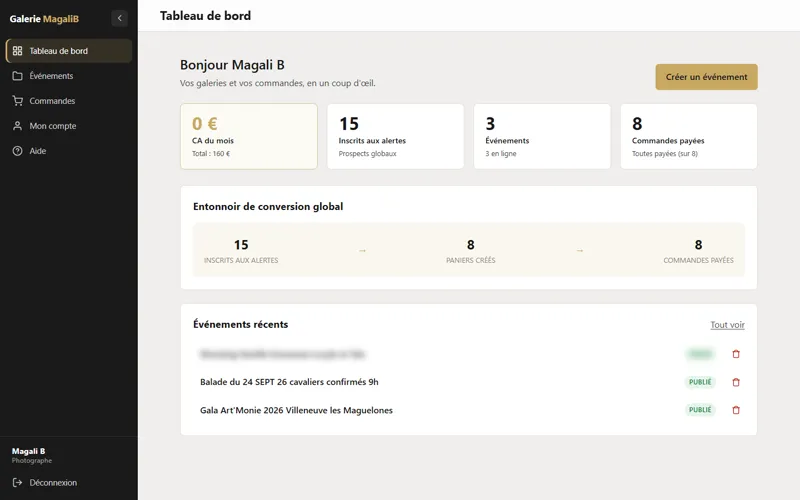Click the Événements récents heading

coord(240,324)
